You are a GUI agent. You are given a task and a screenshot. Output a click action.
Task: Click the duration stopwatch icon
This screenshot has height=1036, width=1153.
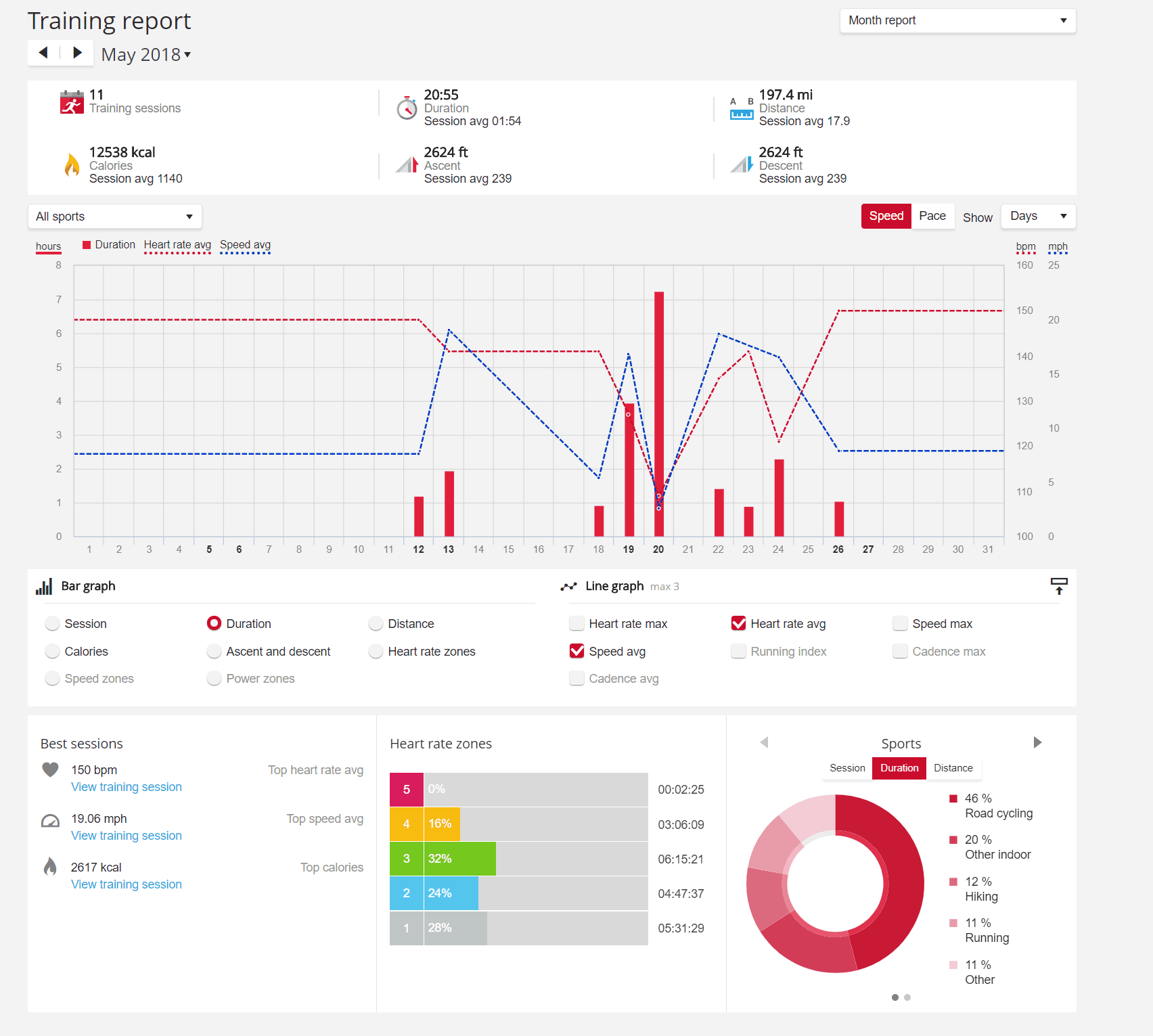point(407,108)
